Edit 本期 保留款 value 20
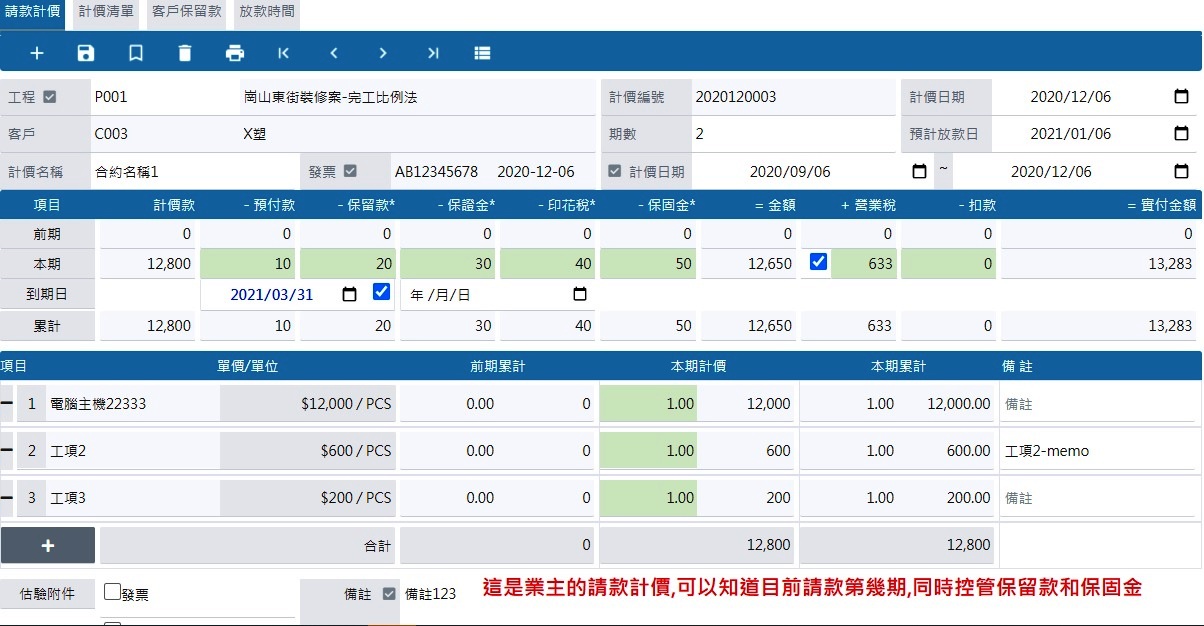The height and width of the screenshot is (626, 1204). (x=348, y=264)
